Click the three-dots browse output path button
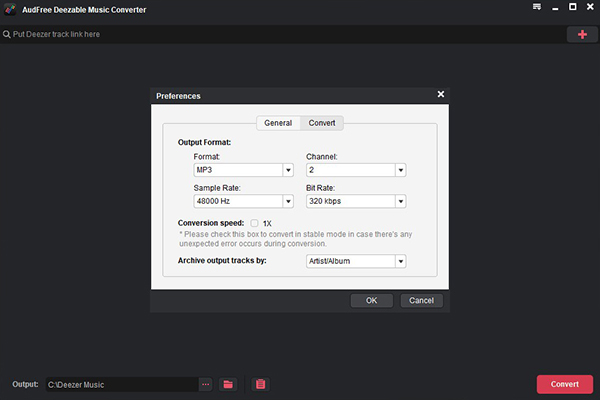Screen dimensions: 600x400 point(205,384)
